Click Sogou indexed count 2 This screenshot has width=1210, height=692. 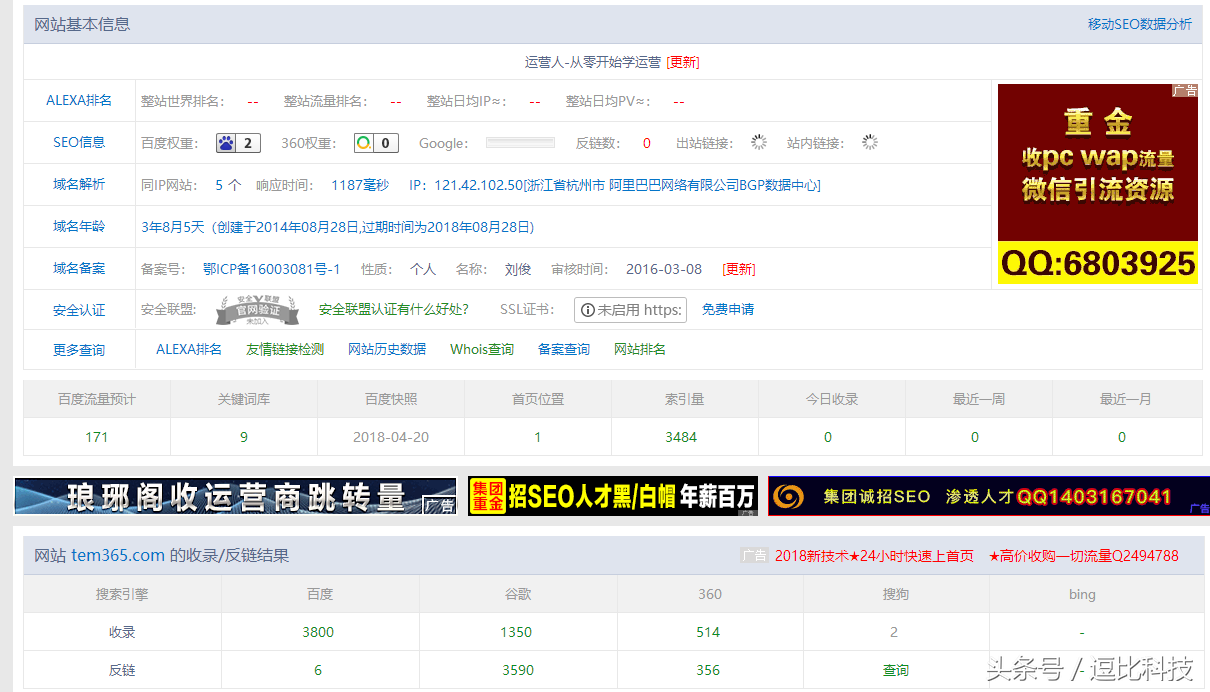tap(894, 632)
